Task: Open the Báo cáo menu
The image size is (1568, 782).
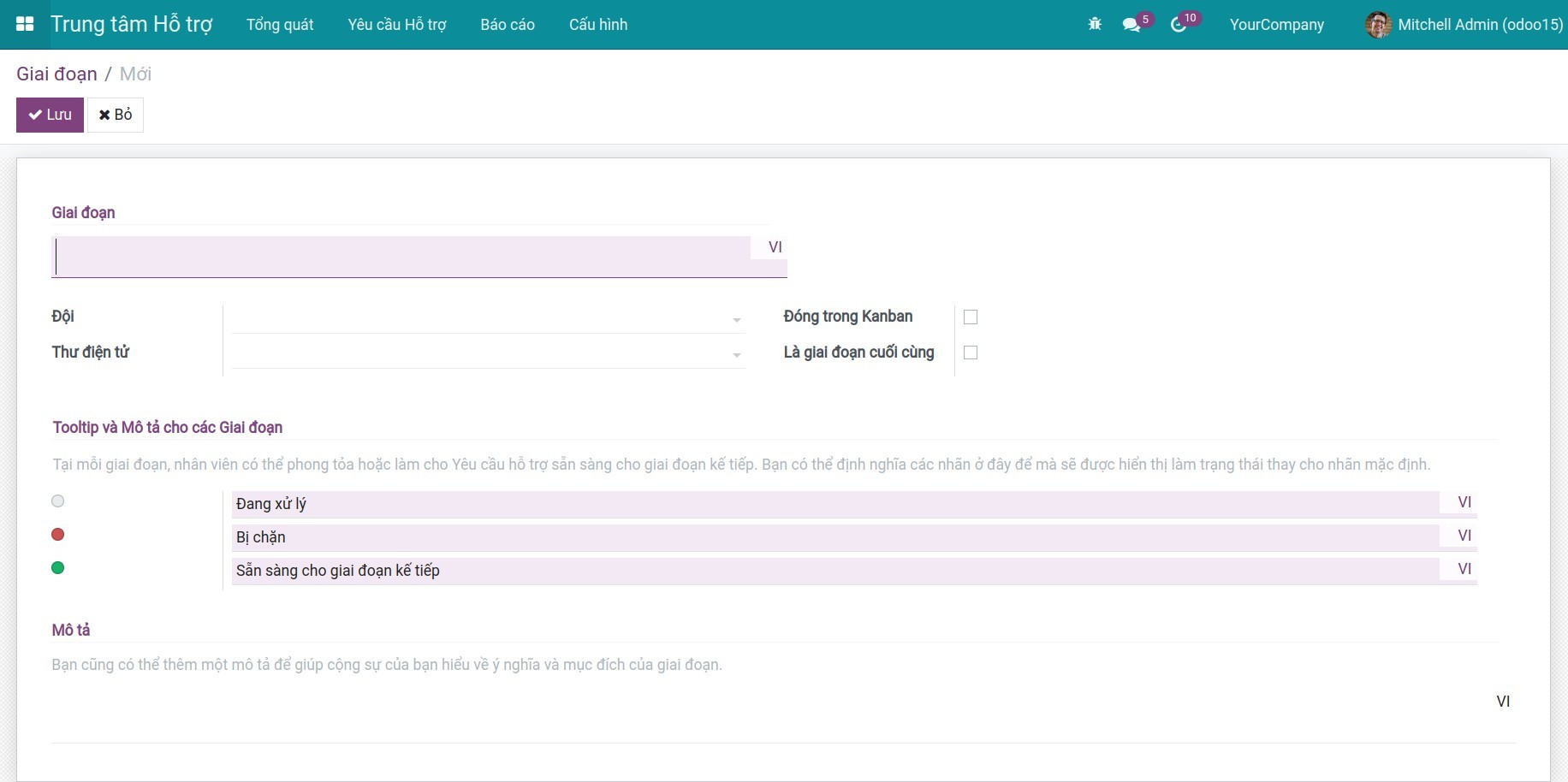Action: coord(507,25)
